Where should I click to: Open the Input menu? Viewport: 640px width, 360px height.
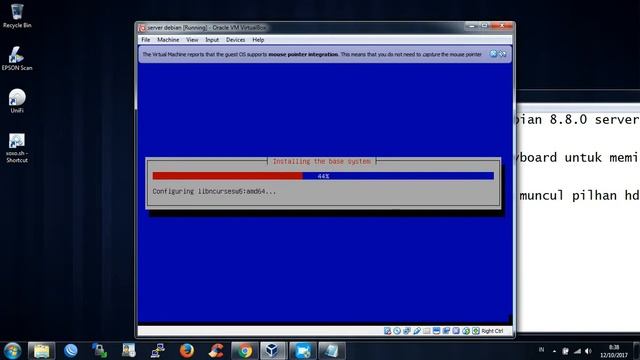(x=212, y=40)
